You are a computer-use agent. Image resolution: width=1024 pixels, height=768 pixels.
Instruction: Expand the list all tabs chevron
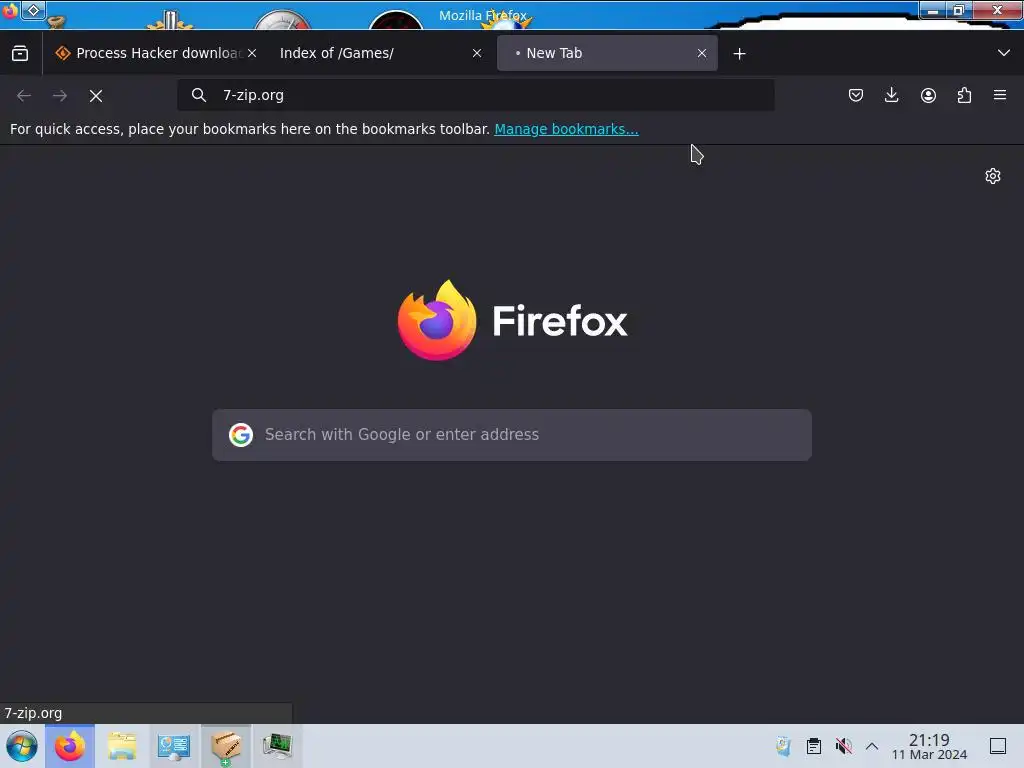pyautogui.click(x=1004, y=53)
